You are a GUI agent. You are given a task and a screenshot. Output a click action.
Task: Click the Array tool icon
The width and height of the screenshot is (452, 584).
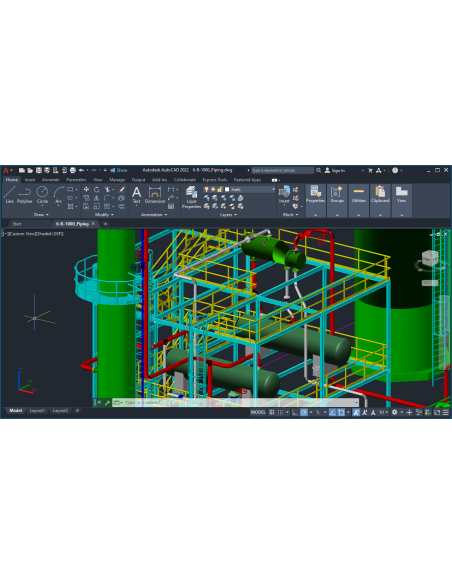tap(107, 206)
